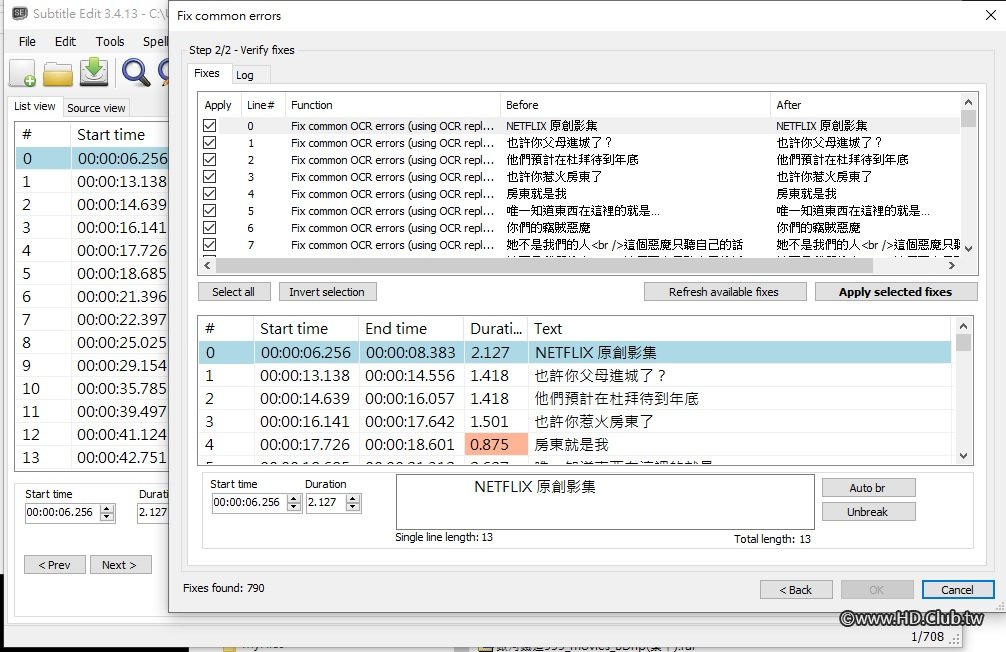Select row 10 at 00:00:35.785 in main list
The height and width of the screenshot is (652, 1006).
(x=92, y=388)
